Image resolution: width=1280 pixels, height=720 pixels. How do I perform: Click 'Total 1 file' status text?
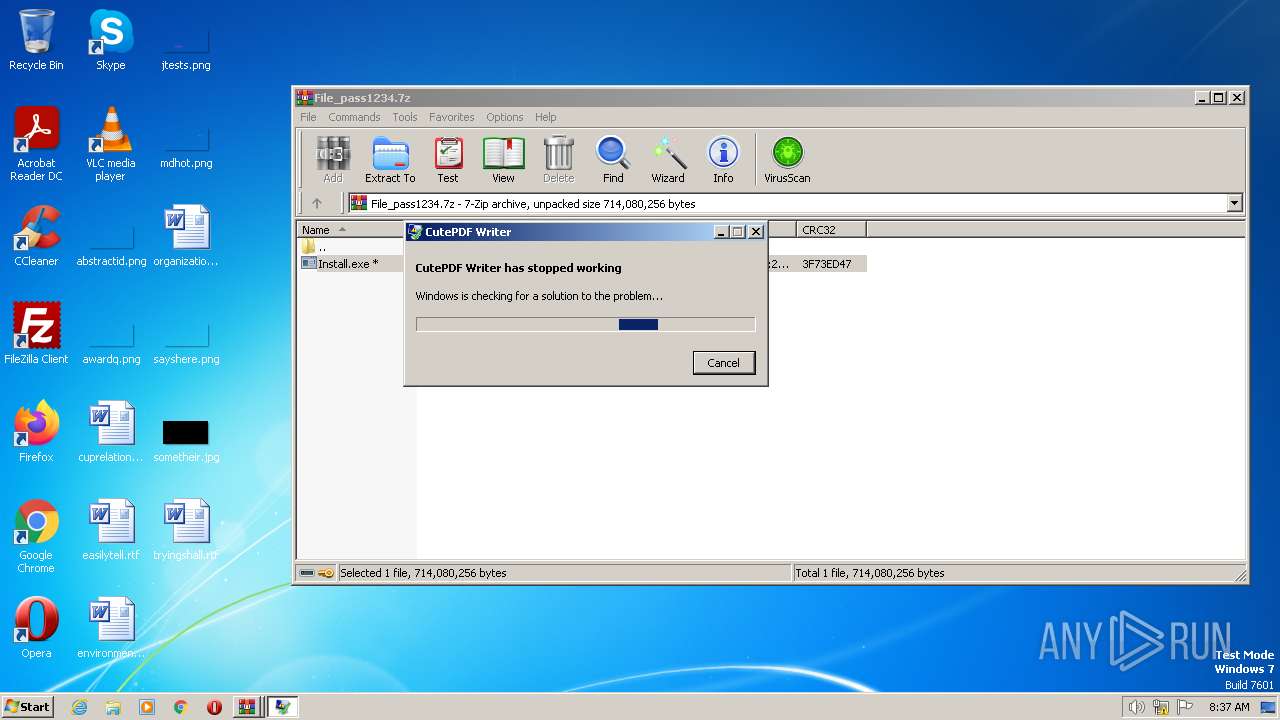pyautogui.click(x=869, y=573)
